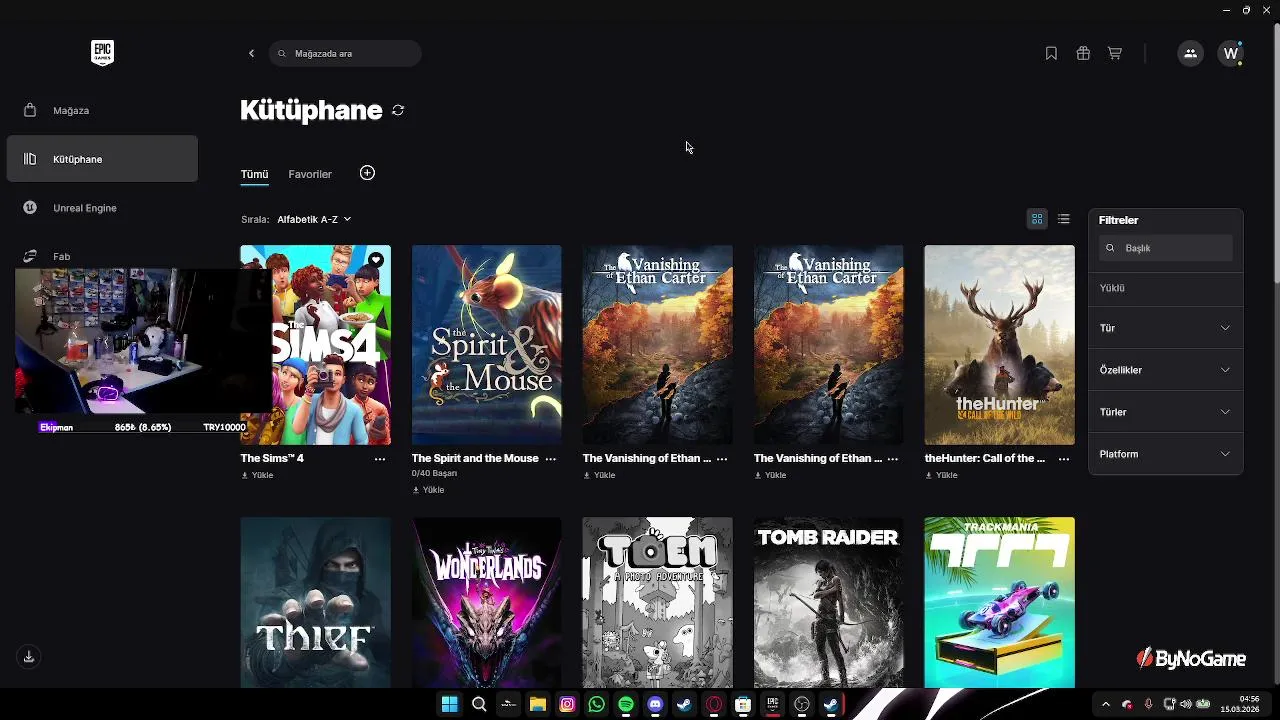Open WhatsApp from the taskbar
1280x720 pixels.
coord(597,704)
